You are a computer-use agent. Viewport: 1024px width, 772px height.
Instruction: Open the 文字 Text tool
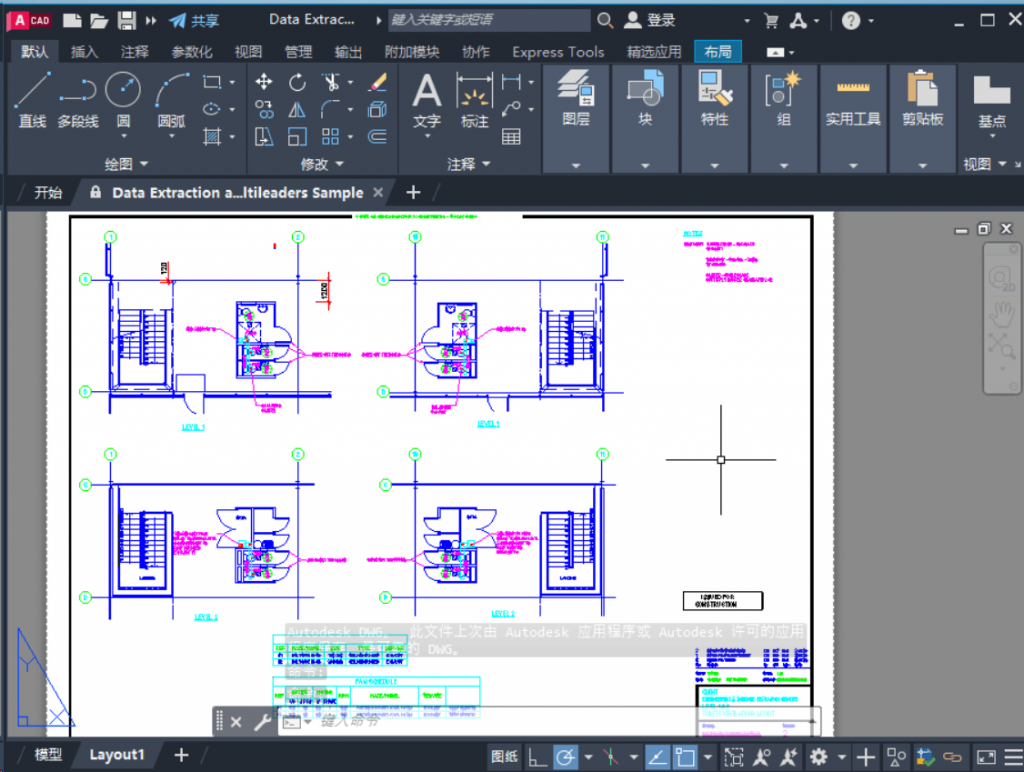[425, 100]
